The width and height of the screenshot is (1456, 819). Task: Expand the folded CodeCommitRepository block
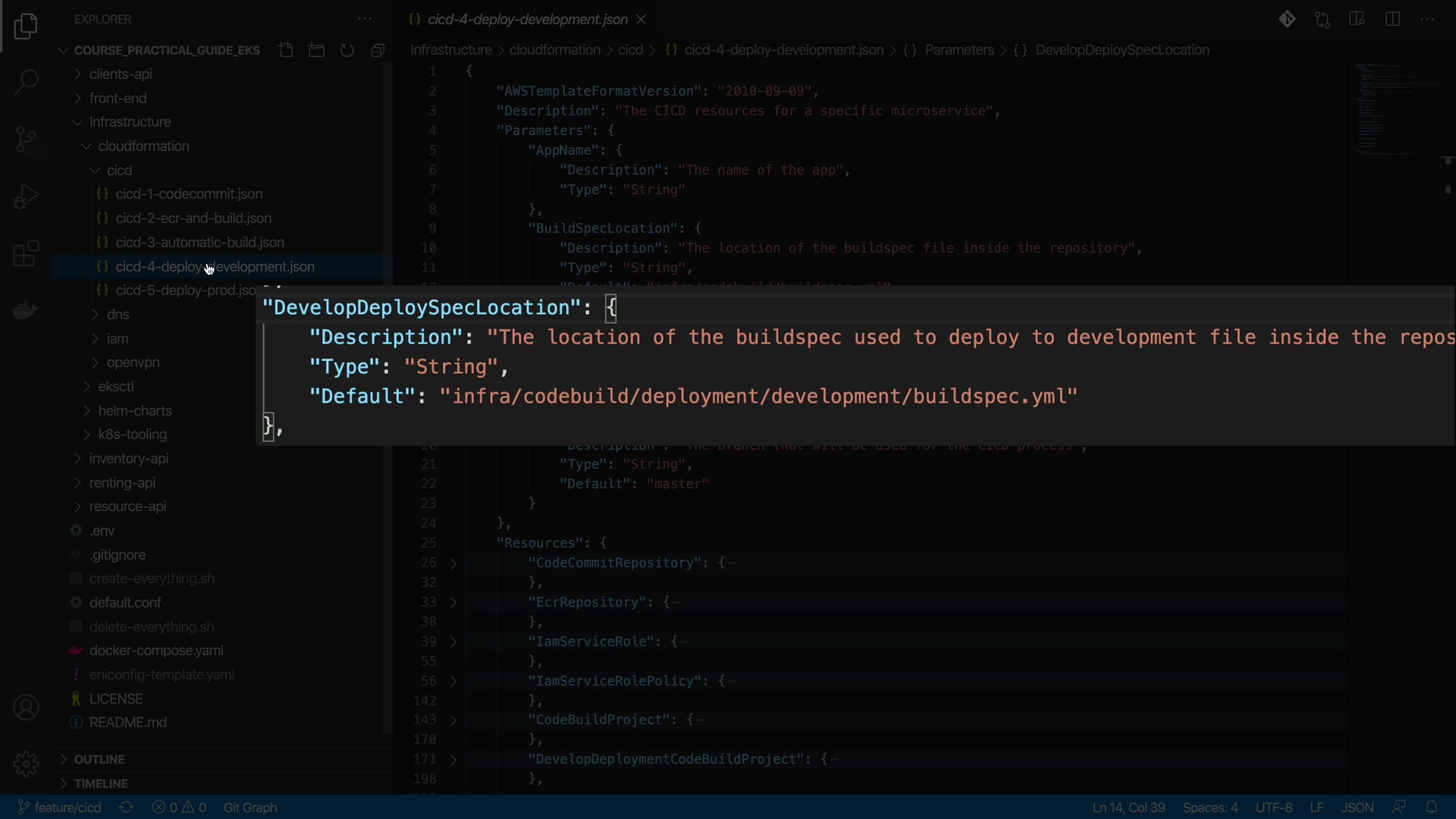pos(453,563)
